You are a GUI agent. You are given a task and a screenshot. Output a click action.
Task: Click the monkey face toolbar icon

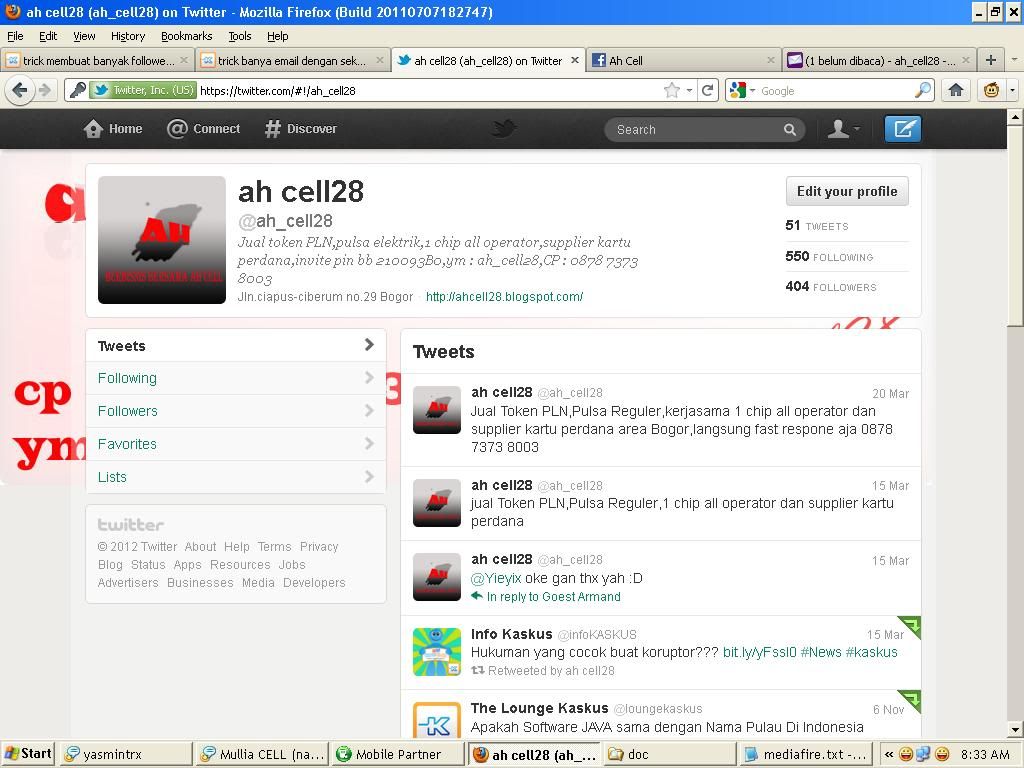click(991, 90)
